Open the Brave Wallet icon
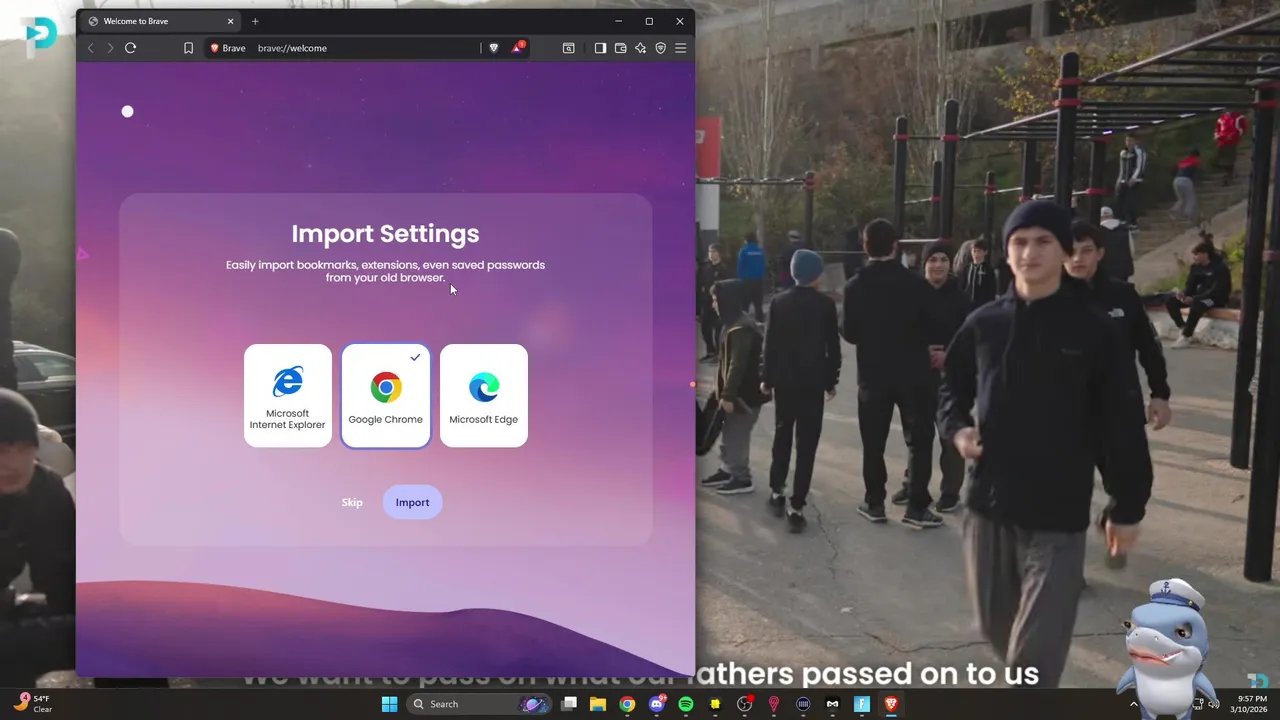This screenshot has height=720, width=1280. pyautogui.click(x=620, y=48)
